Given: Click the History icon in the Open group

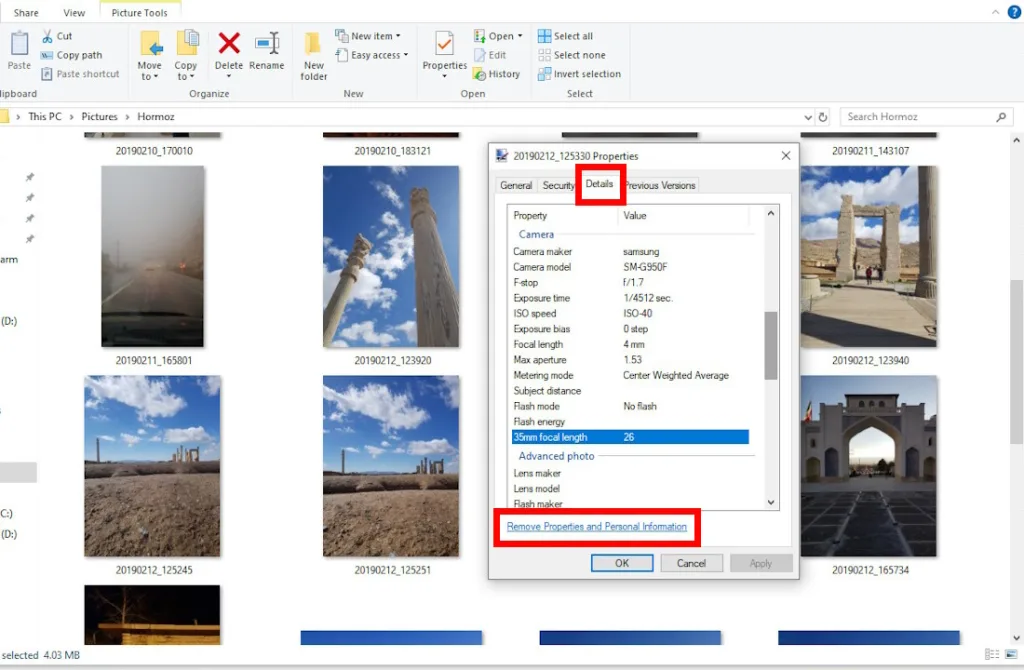Looking at the screenshot, I should [x=480, y=74].
